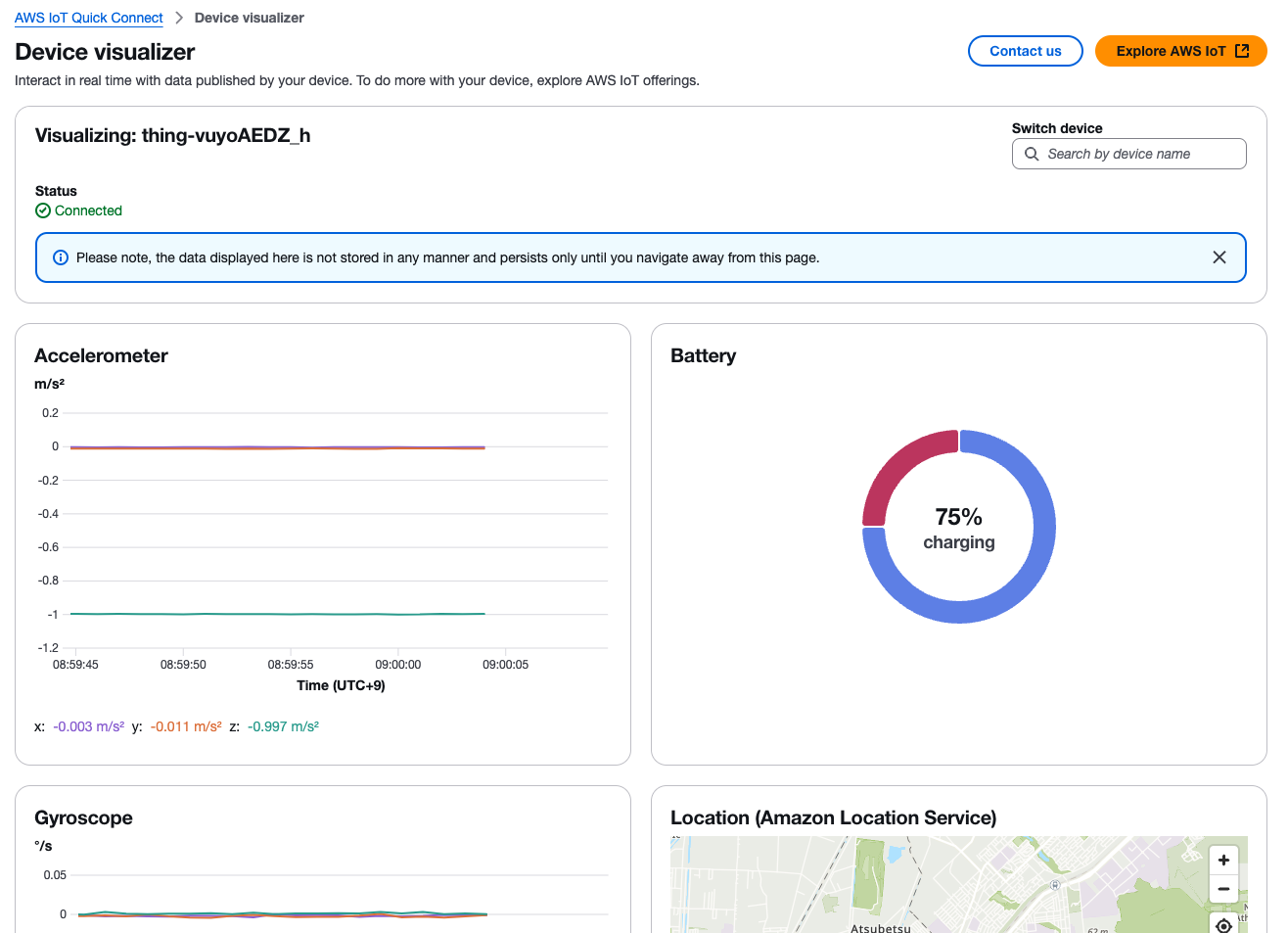Click the info circle icon in notice

point(61,257)
